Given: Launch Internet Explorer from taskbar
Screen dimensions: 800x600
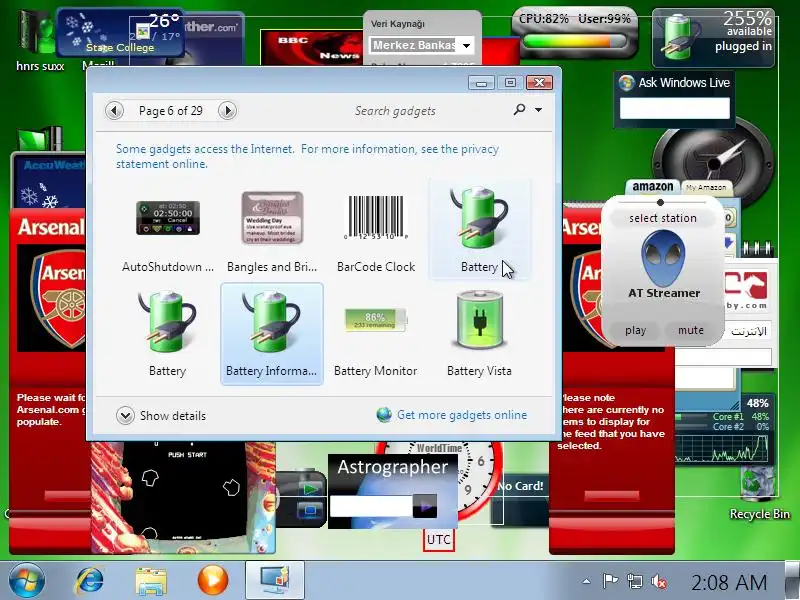Looking at the screenshot, I should pos(89,581).
